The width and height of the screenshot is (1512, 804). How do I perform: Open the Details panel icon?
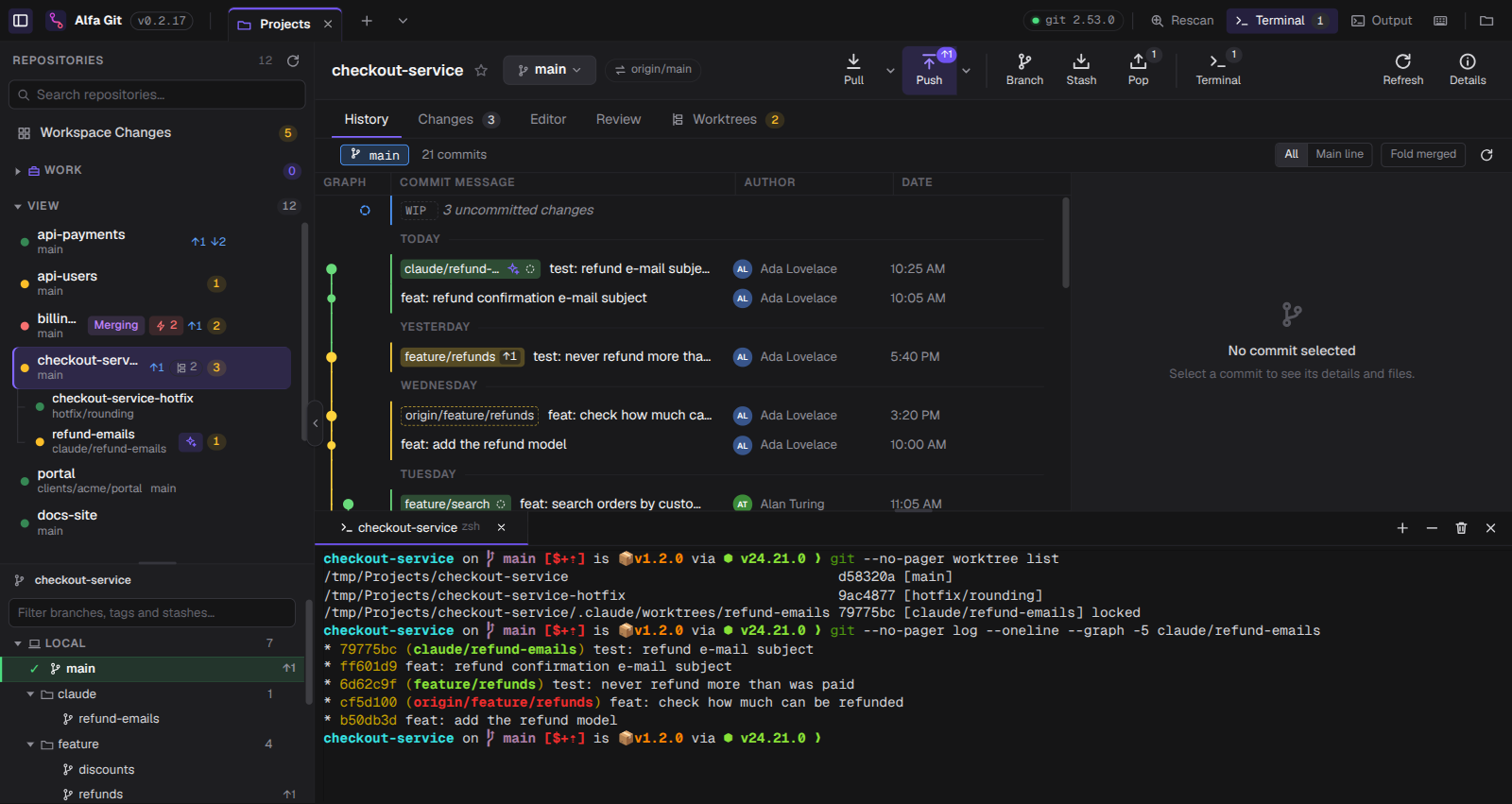click(1468, 70)
